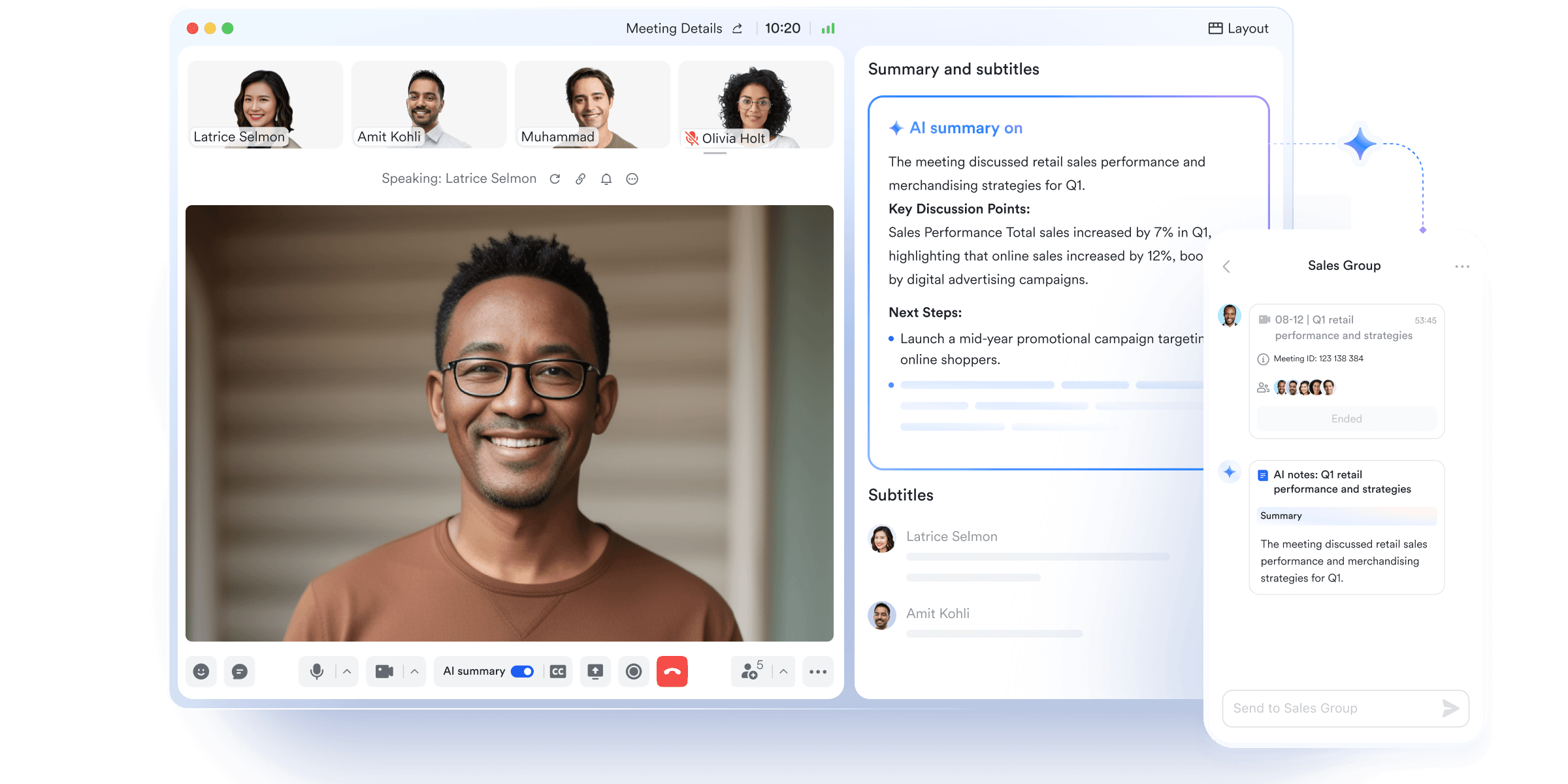Click the AI summary on sparkle icon
1568x784 pixels.
896,128
